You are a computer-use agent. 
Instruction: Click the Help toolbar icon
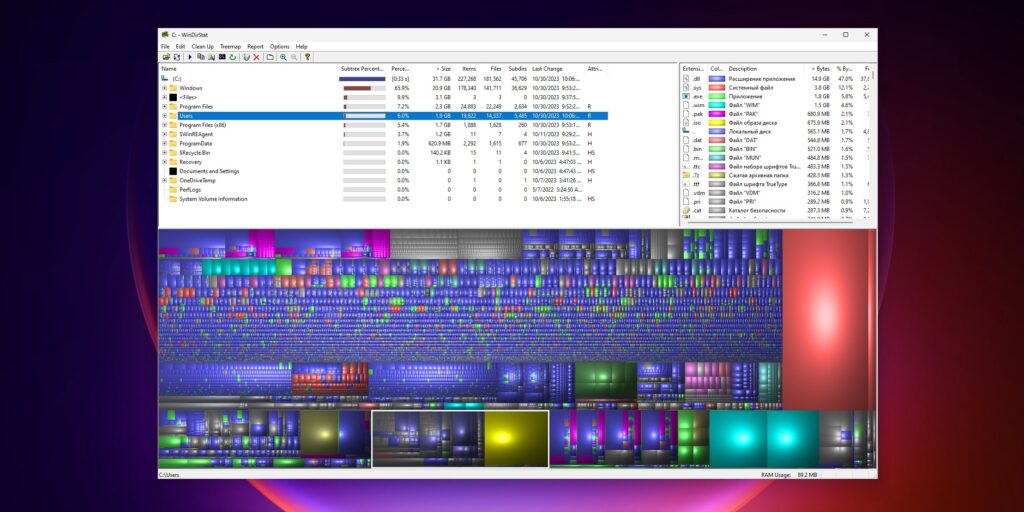pos(308,57)
